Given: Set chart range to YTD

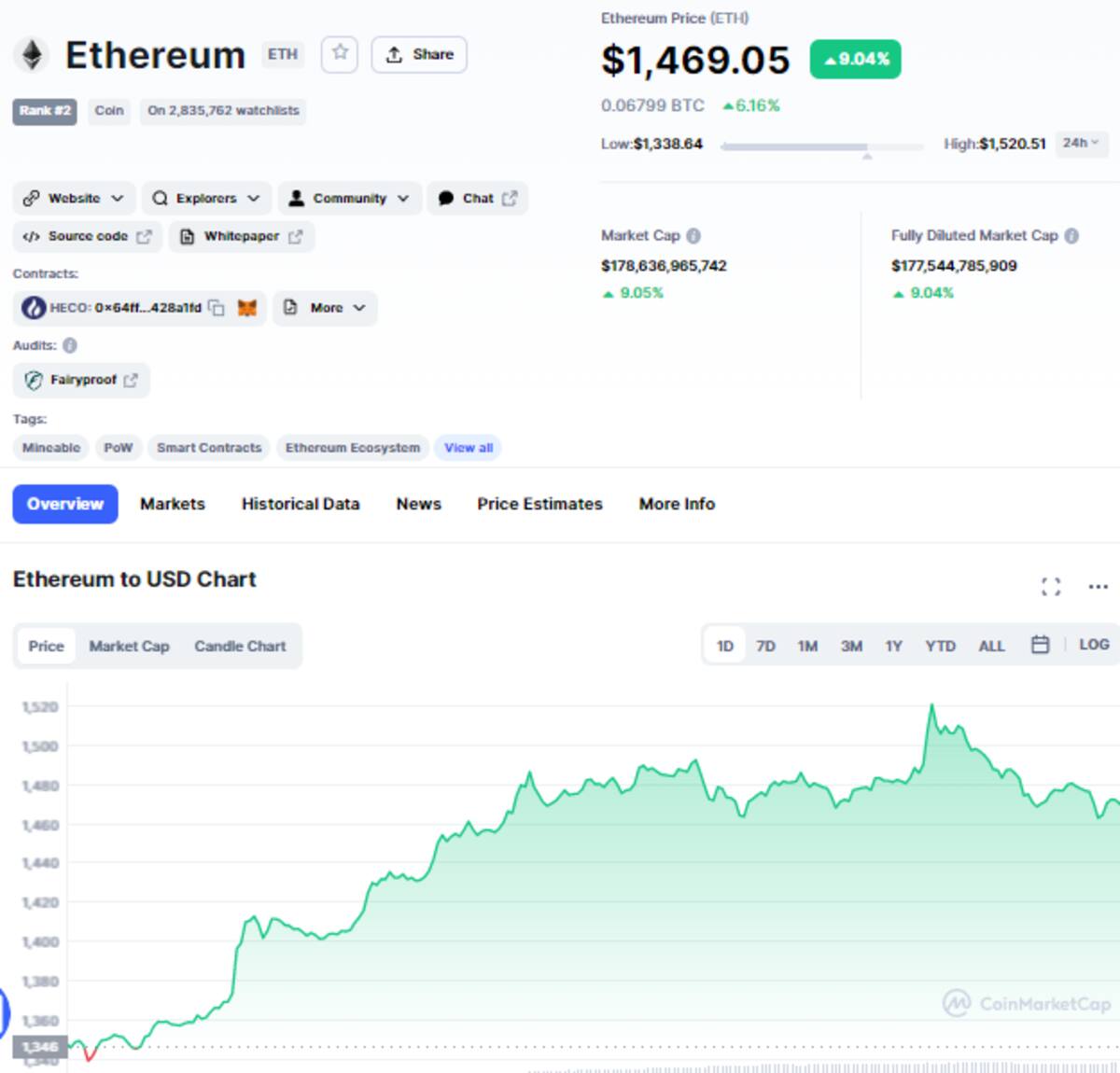Looking at the screenshot, I should (940, 646).
